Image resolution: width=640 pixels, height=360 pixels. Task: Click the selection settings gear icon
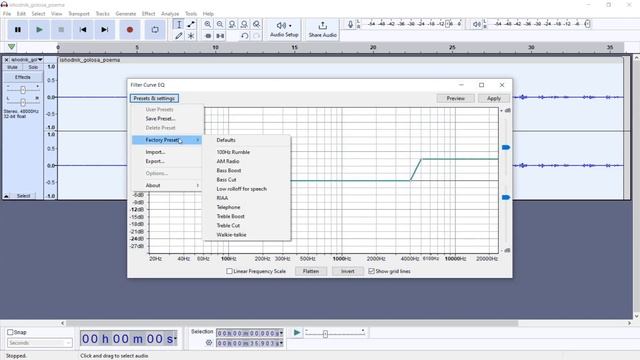click(x=209, y=343)
